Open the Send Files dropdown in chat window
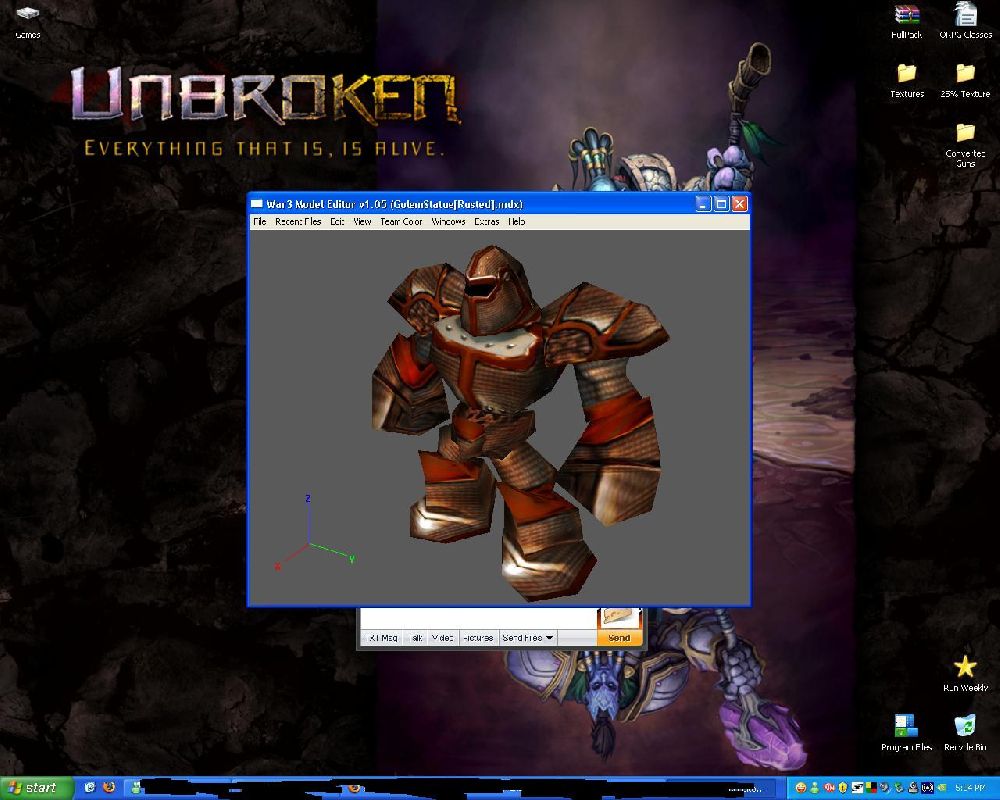This screenshot has width=1000, height=800. point(527,637)
